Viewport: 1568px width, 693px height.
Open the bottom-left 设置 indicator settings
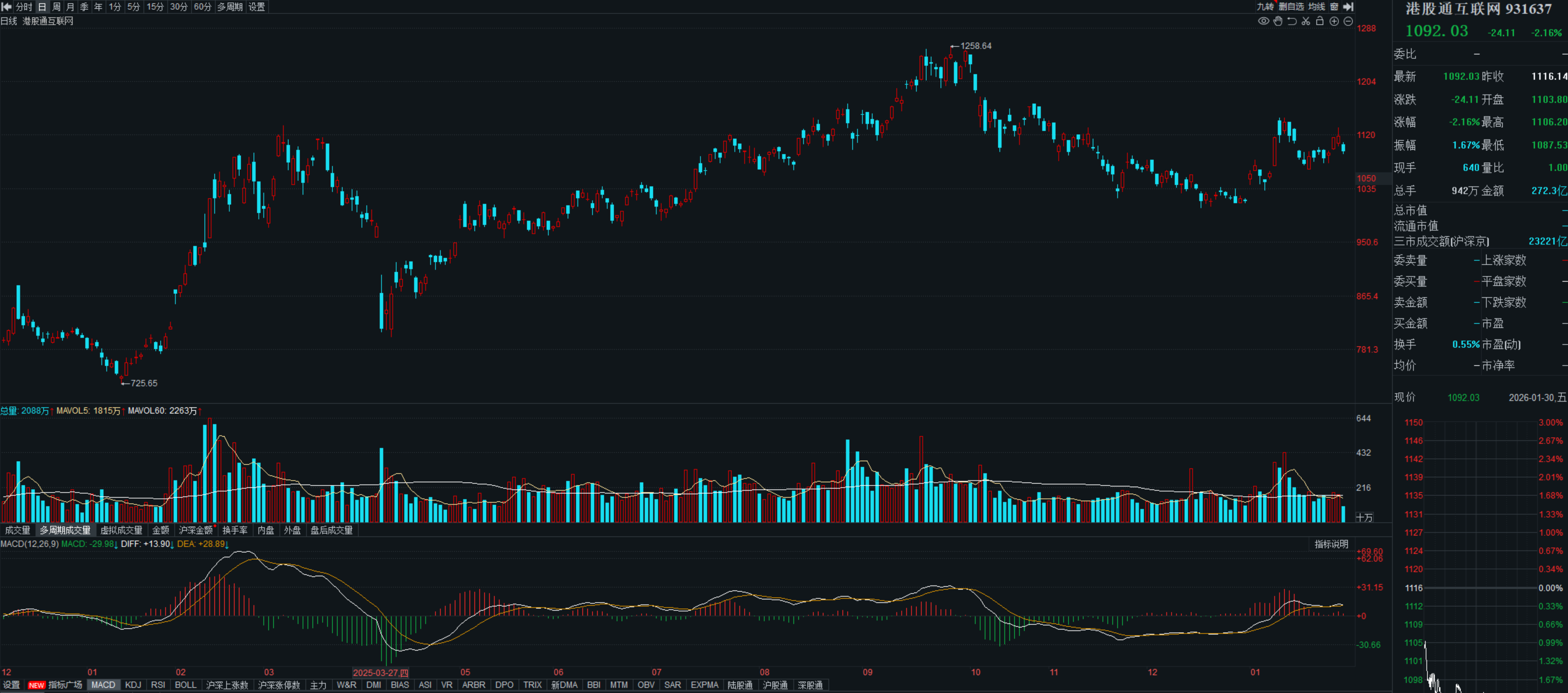11,685
